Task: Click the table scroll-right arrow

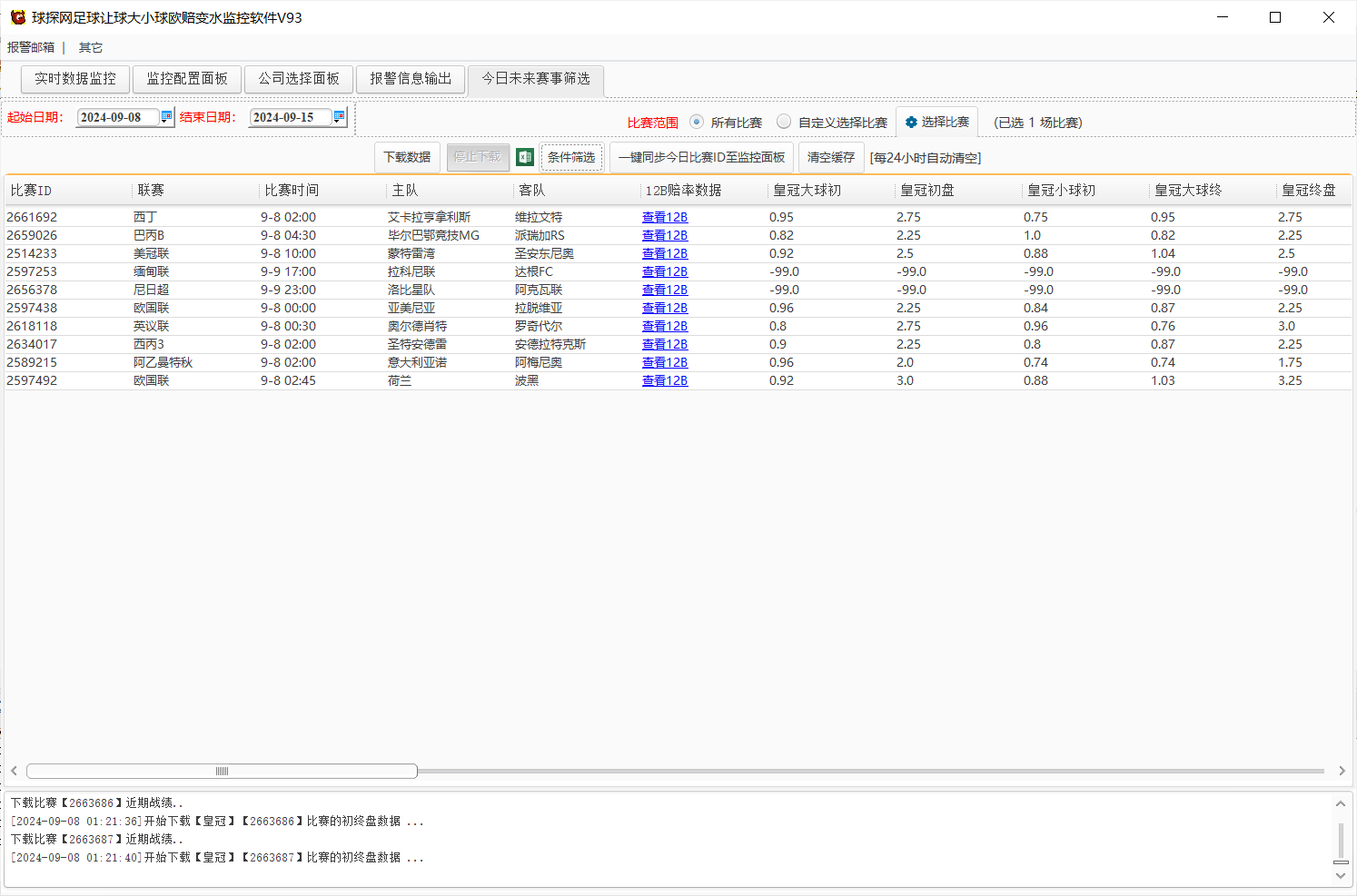Action: tap(1342, 771)
